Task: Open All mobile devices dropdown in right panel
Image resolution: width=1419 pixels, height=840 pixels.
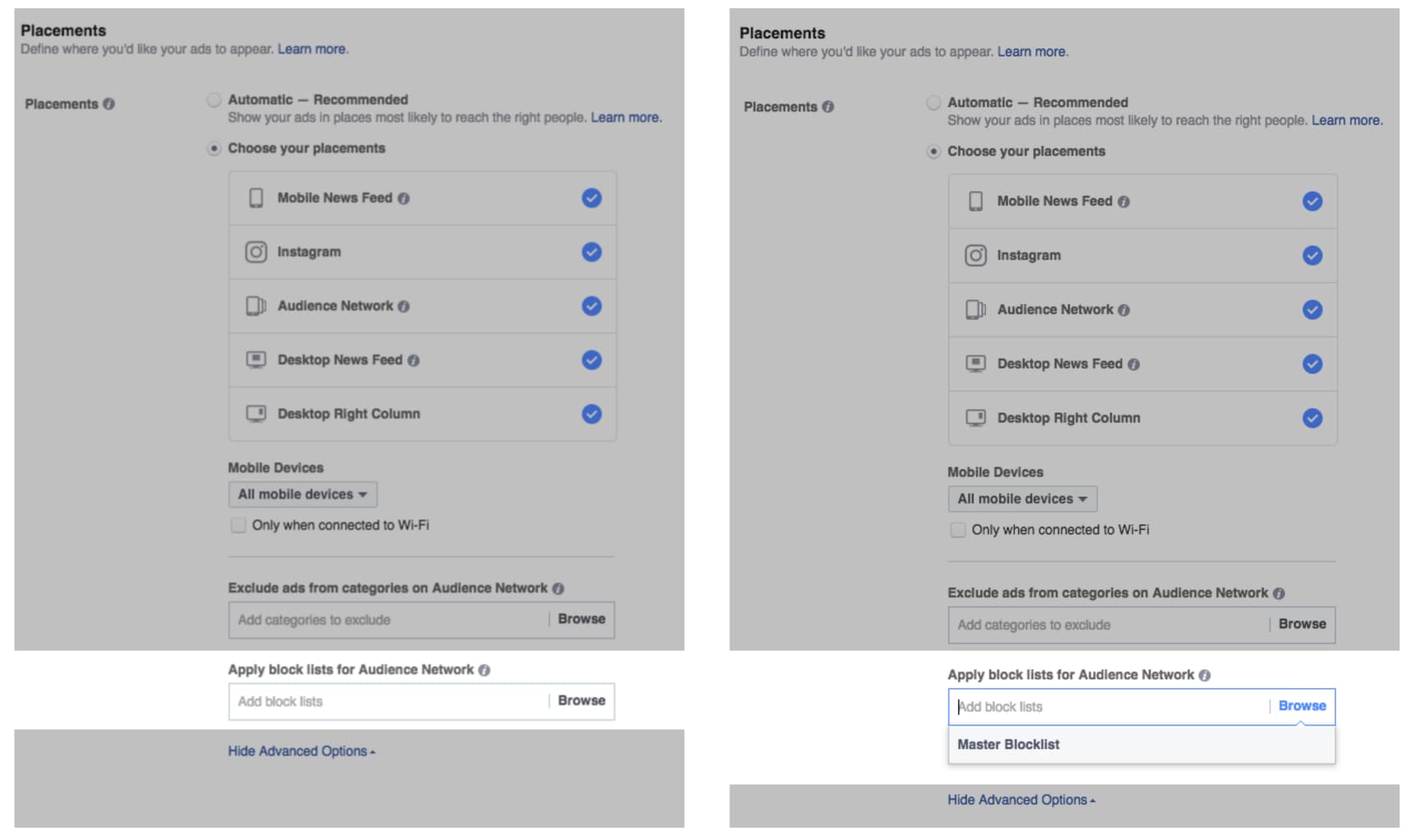Action: [x=1022, y=499]
